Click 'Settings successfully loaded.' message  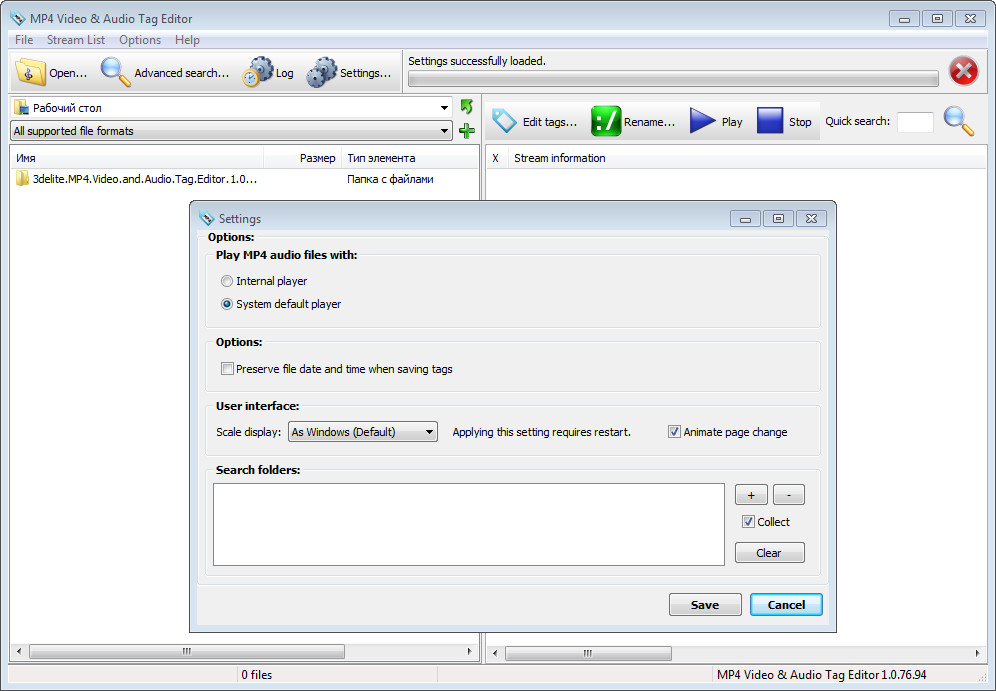477,61
